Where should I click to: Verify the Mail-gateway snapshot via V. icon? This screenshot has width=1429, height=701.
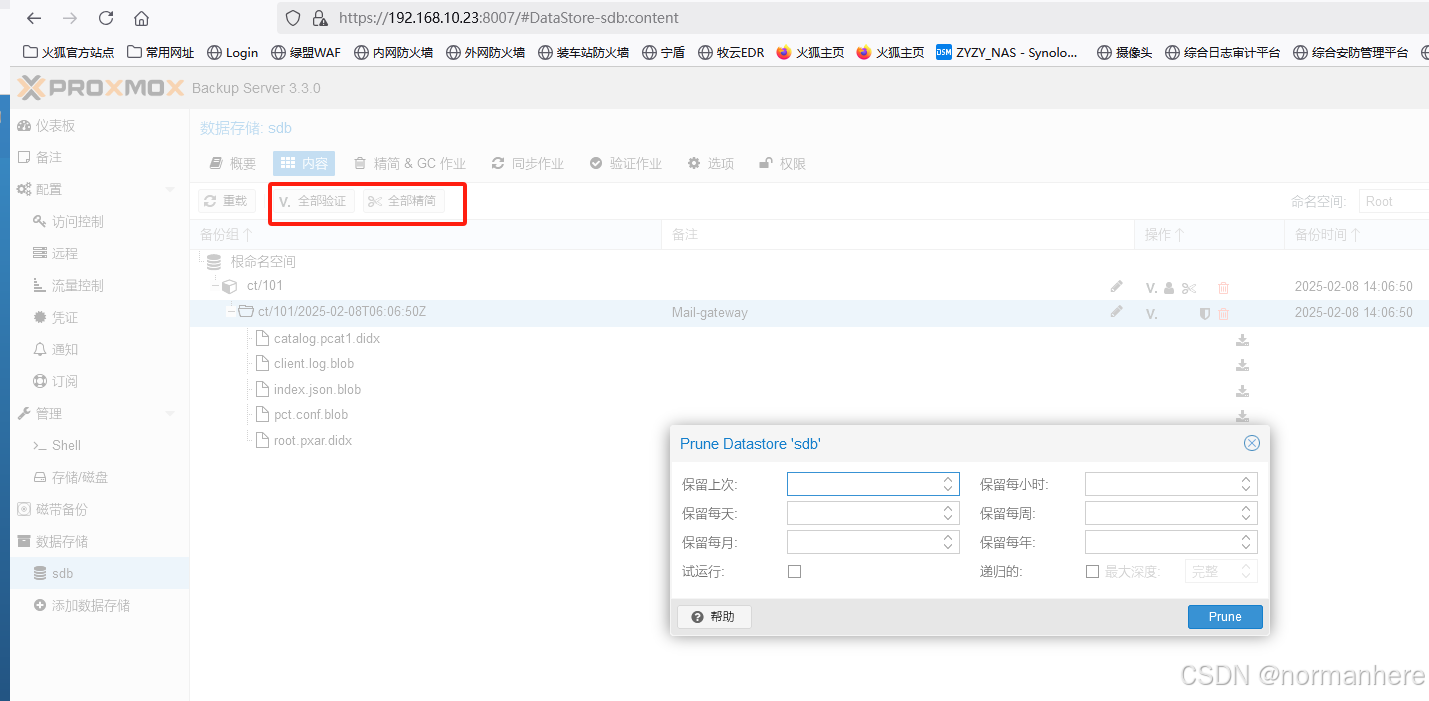tap(1152, 314)
